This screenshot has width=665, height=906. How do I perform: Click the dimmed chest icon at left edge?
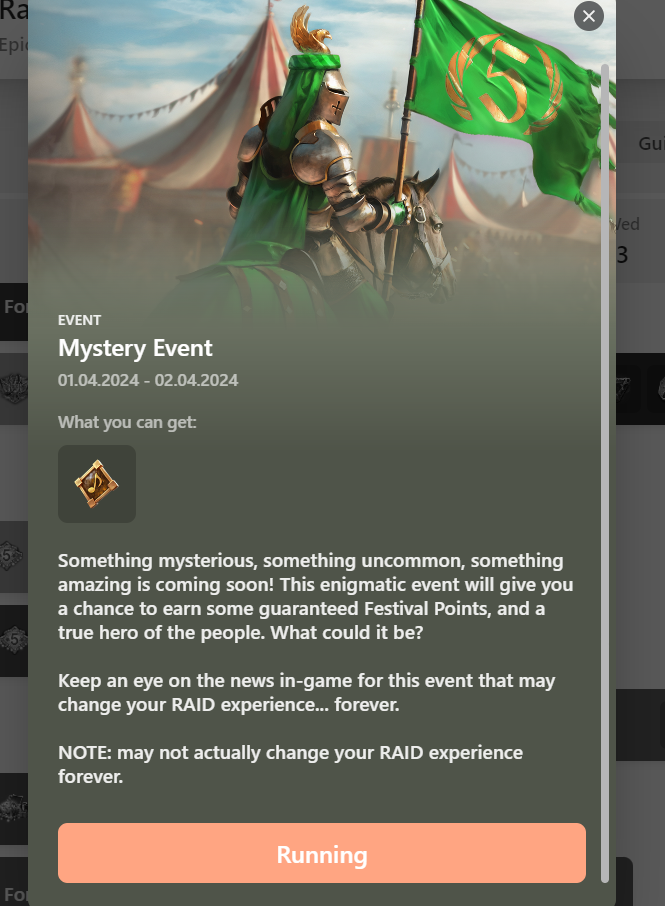[x=14, y=807]
